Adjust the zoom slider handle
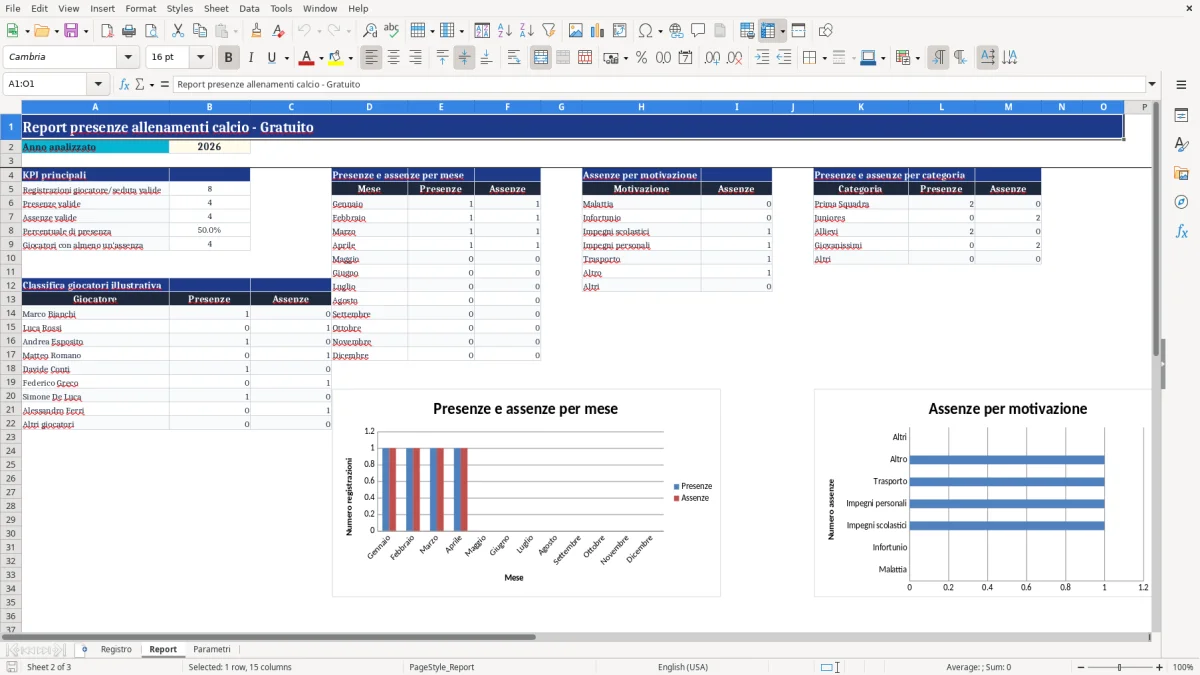 (x=1120, y=667)
